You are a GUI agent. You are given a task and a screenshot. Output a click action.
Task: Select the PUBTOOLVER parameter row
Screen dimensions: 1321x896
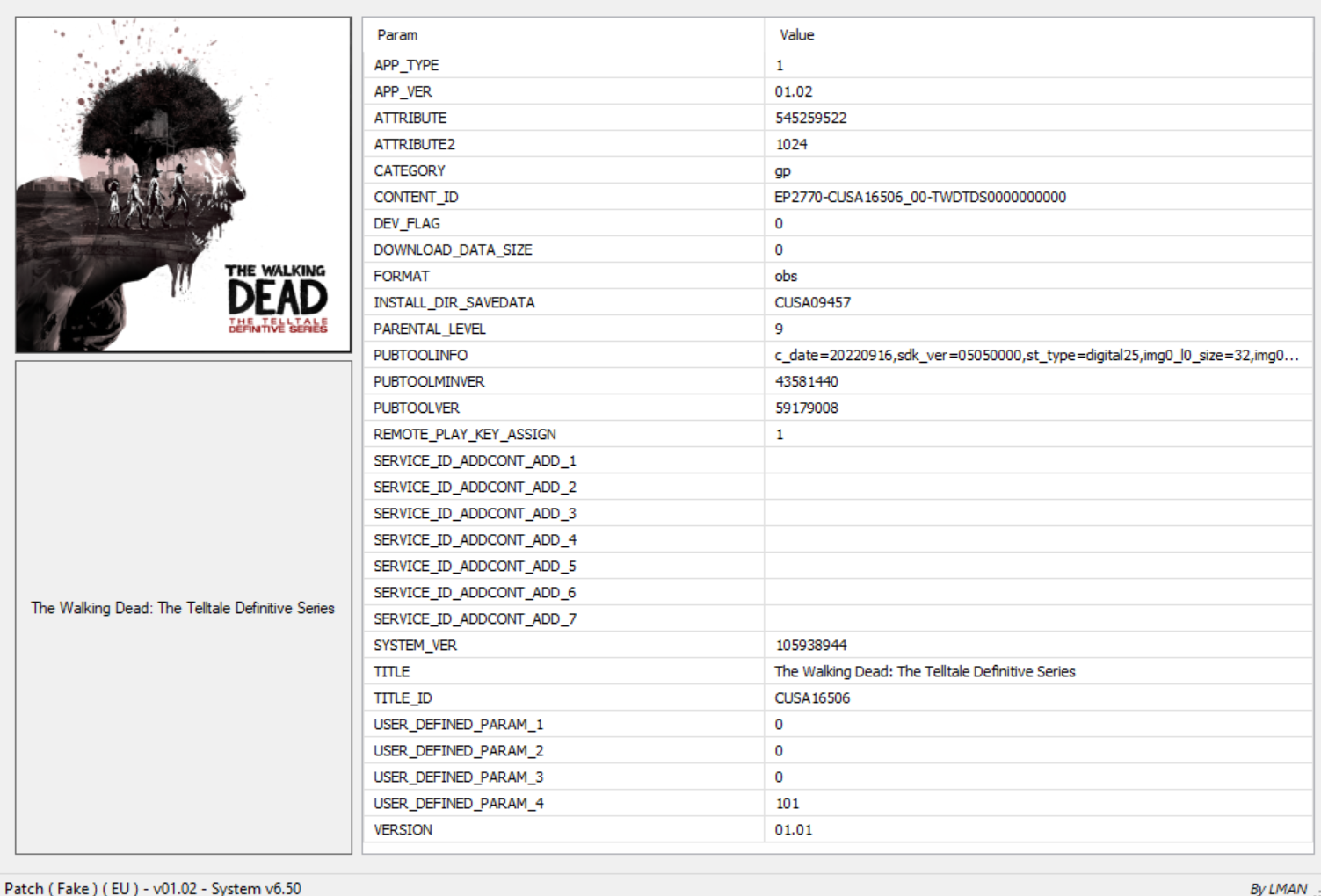click(x=417, y=408)
